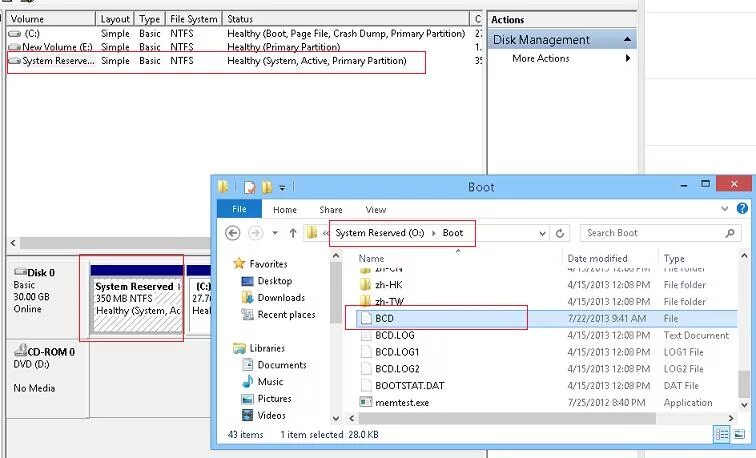Select the BCD file
Viewport: 756px width, 458px height.
tap(547, 318)
